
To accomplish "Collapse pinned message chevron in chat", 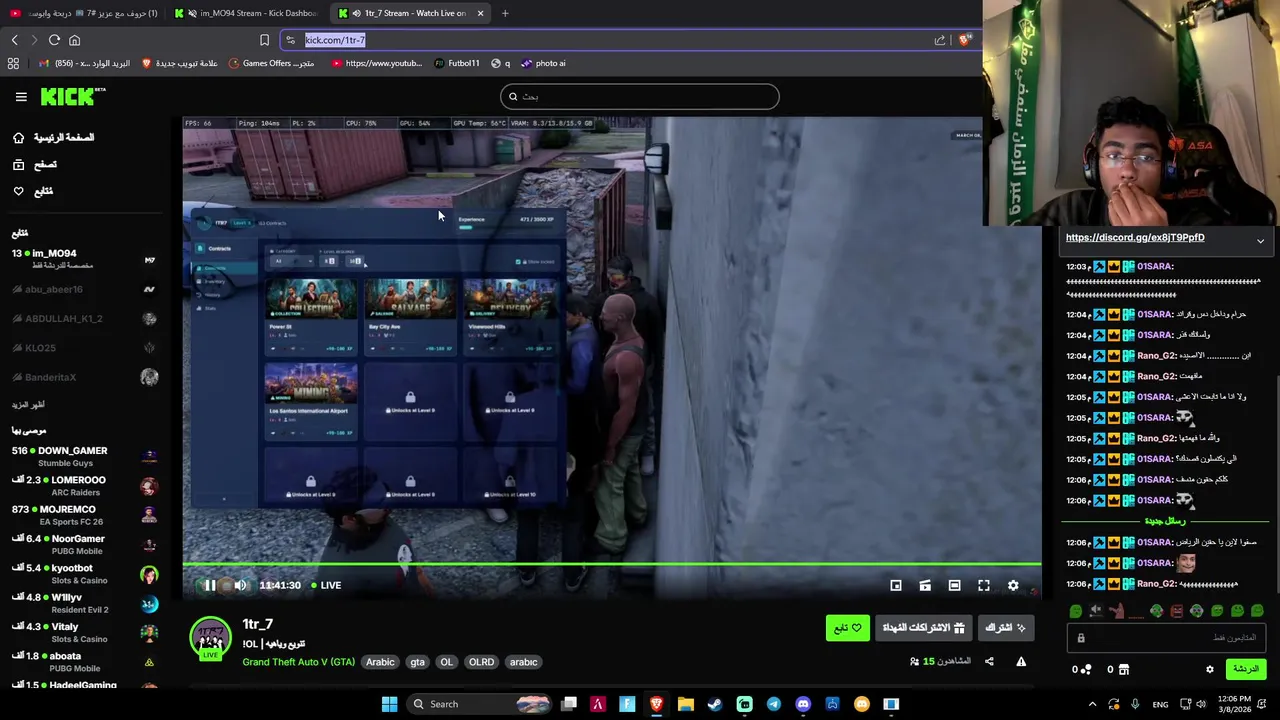I will pyautogui.click(x=1260, y=241).
